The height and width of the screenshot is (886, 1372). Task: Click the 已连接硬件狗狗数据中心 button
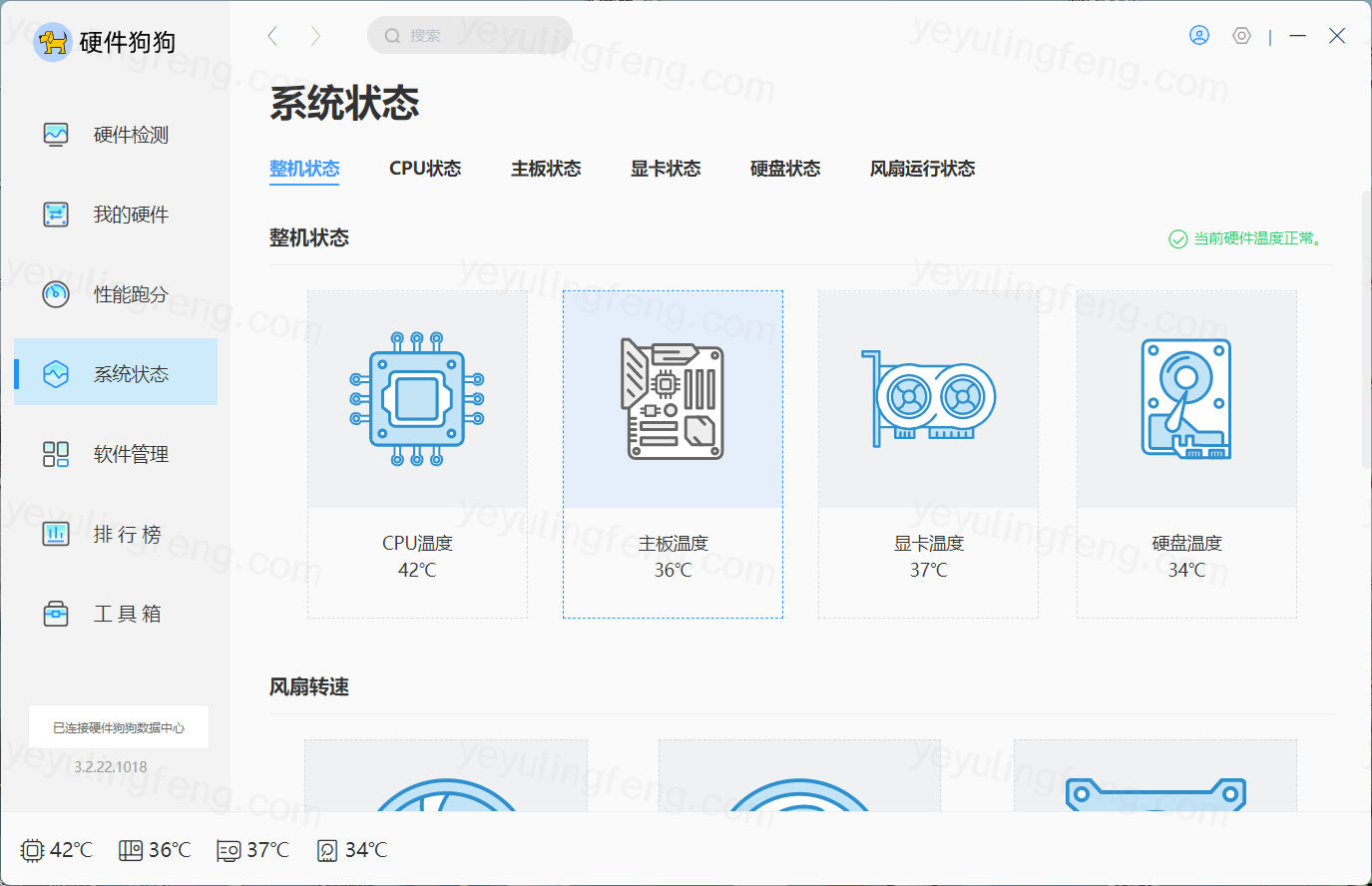pyautogui.click(x=119, y=727)
